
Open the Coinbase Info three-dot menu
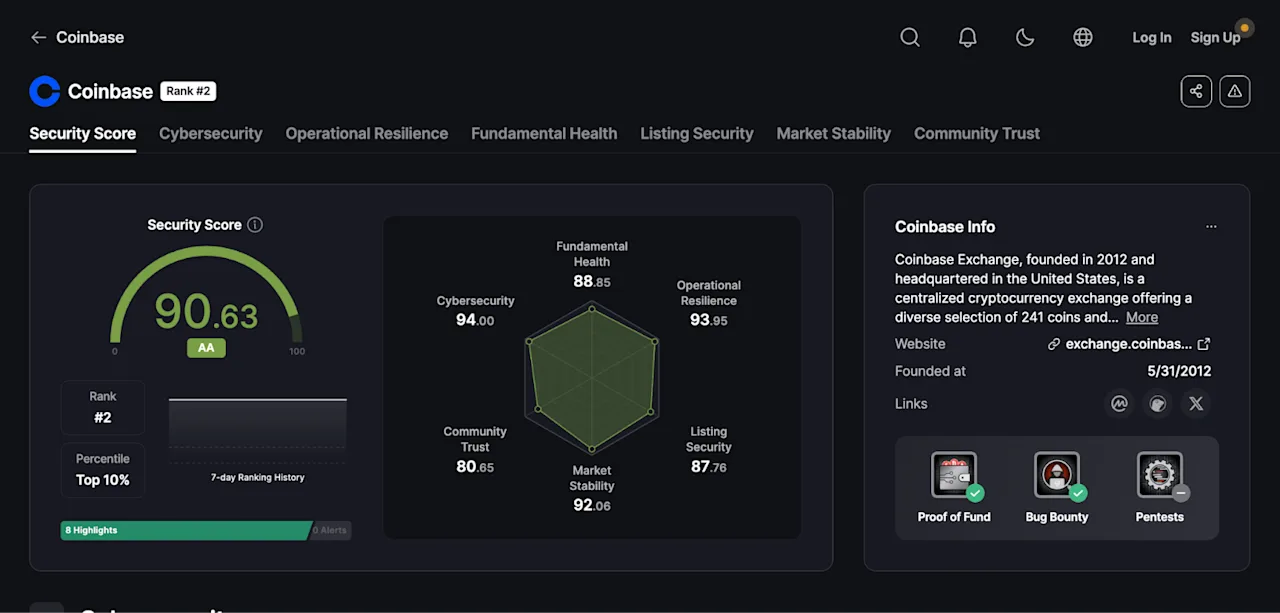pos(1211,227)
